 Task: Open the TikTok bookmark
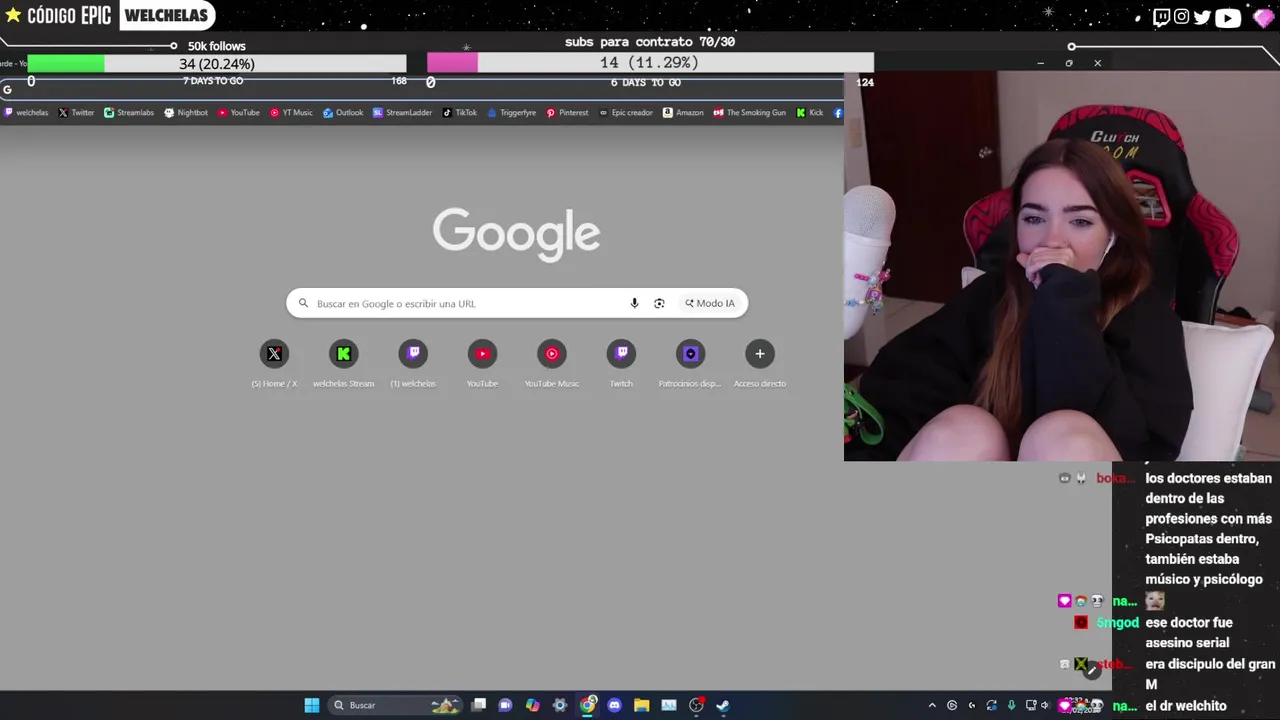coord(460,113)
